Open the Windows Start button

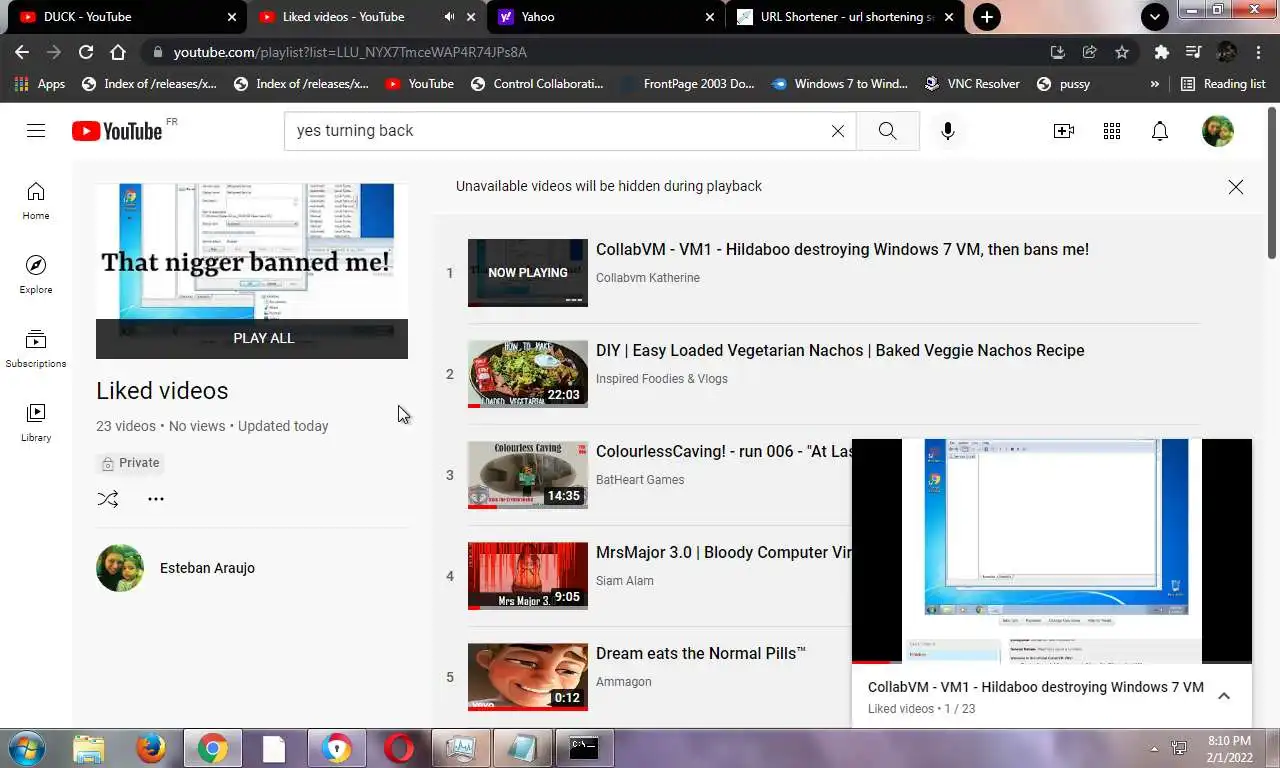tap(25, 748)
